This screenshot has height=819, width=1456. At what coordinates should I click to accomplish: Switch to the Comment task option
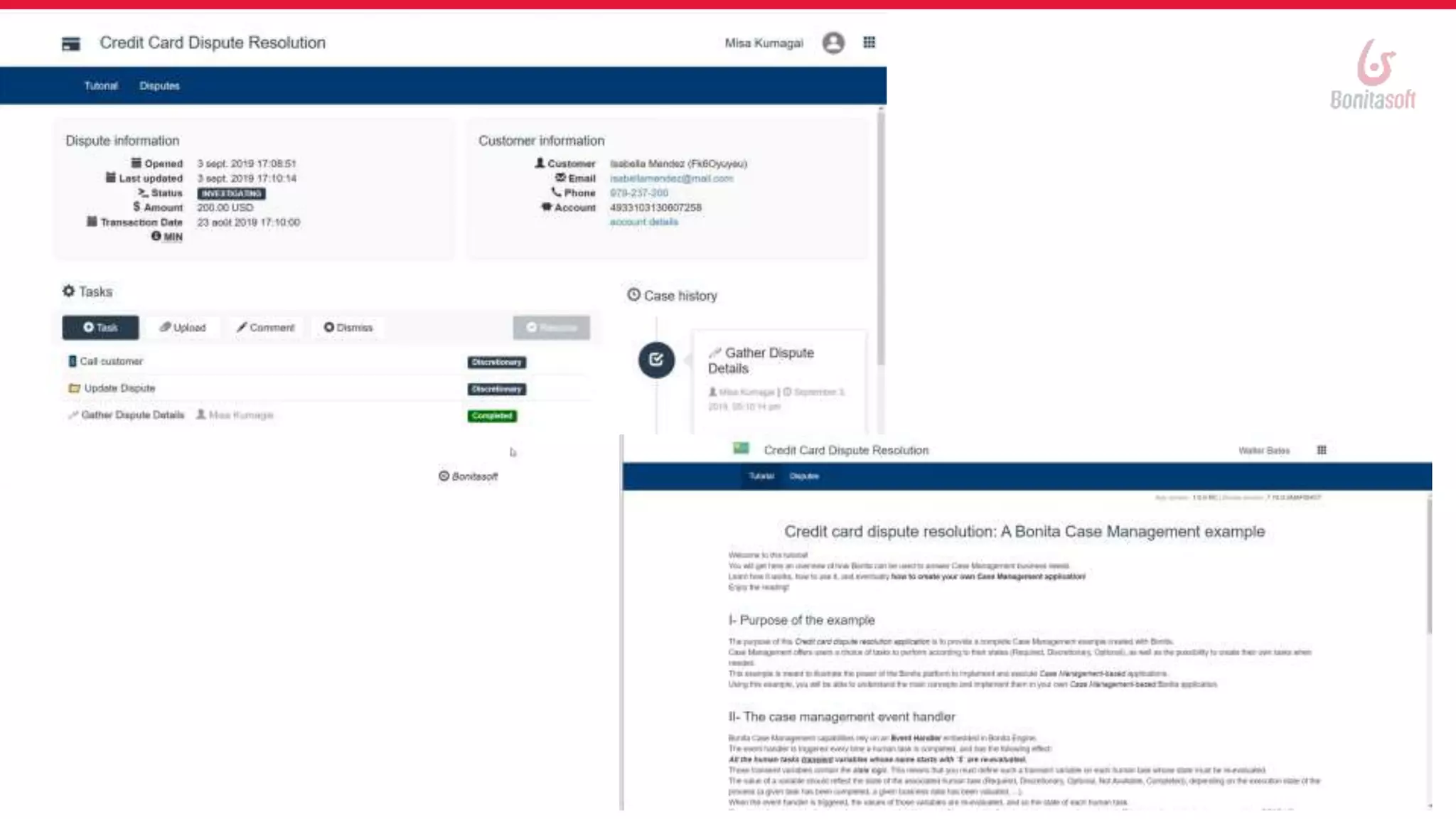tap(265, 328)
